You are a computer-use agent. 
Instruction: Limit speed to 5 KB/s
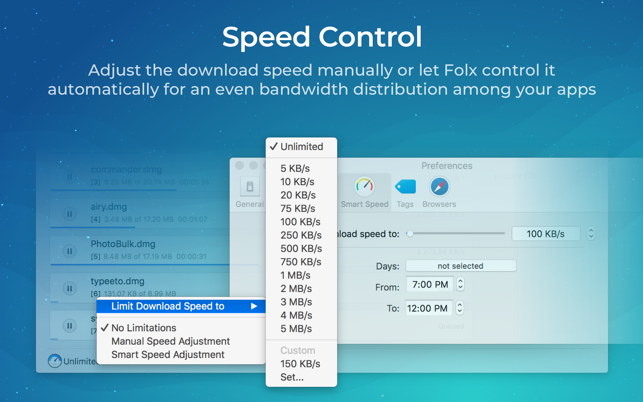[x=301, y=168]
